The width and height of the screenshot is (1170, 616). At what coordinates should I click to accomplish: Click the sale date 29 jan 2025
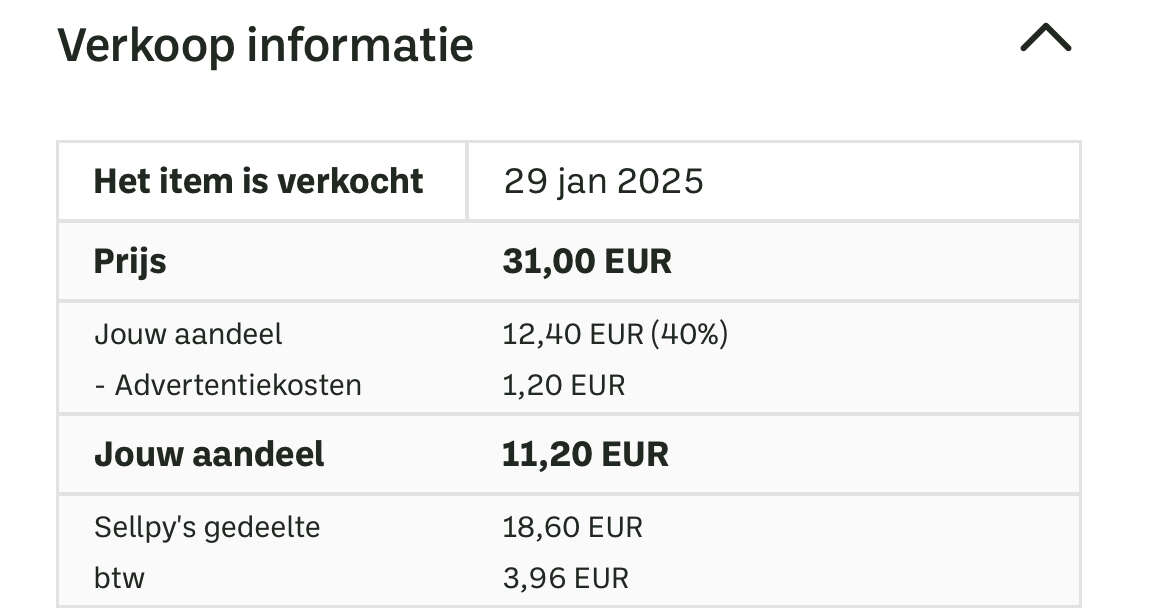pyautogui.click(x=603, y=181)
